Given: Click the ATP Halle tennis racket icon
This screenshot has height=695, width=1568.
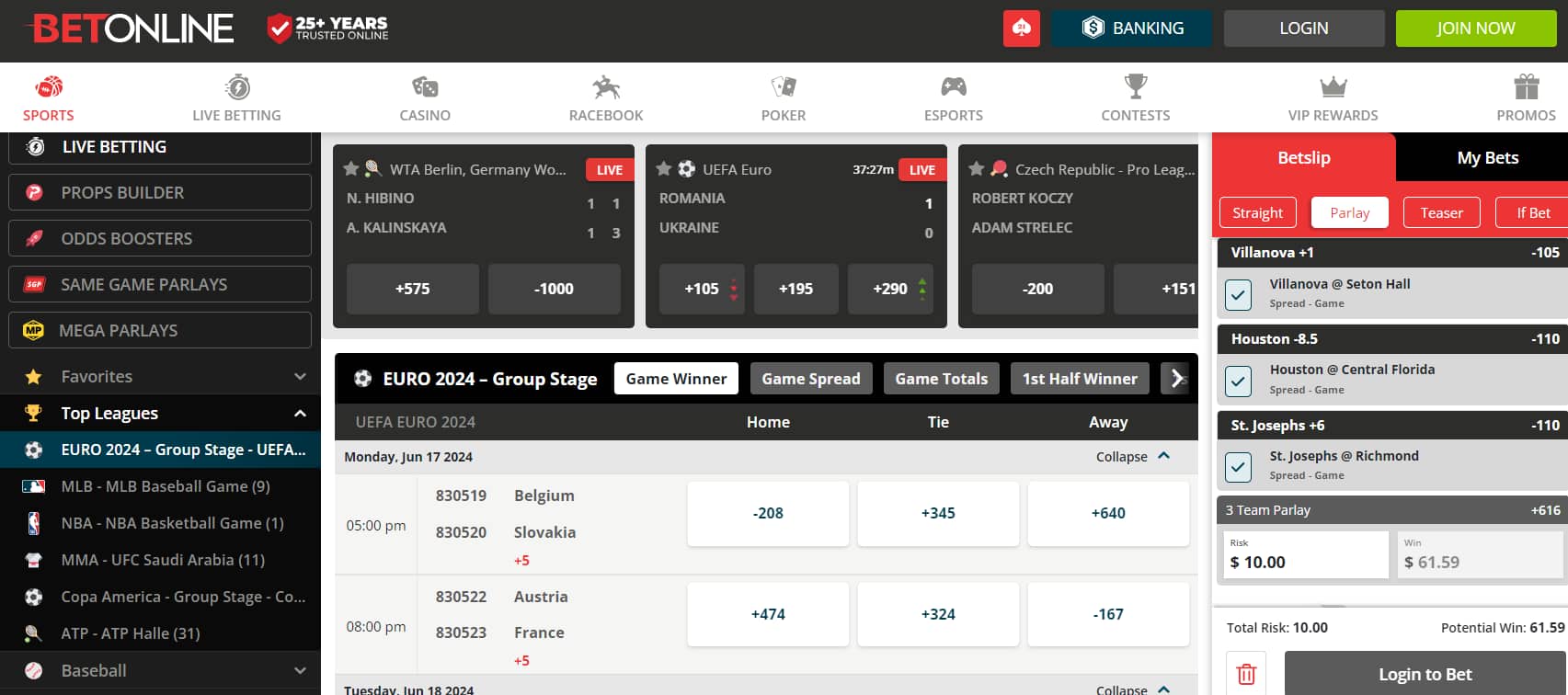Looking at the screenshot, I should click(33, 633).
